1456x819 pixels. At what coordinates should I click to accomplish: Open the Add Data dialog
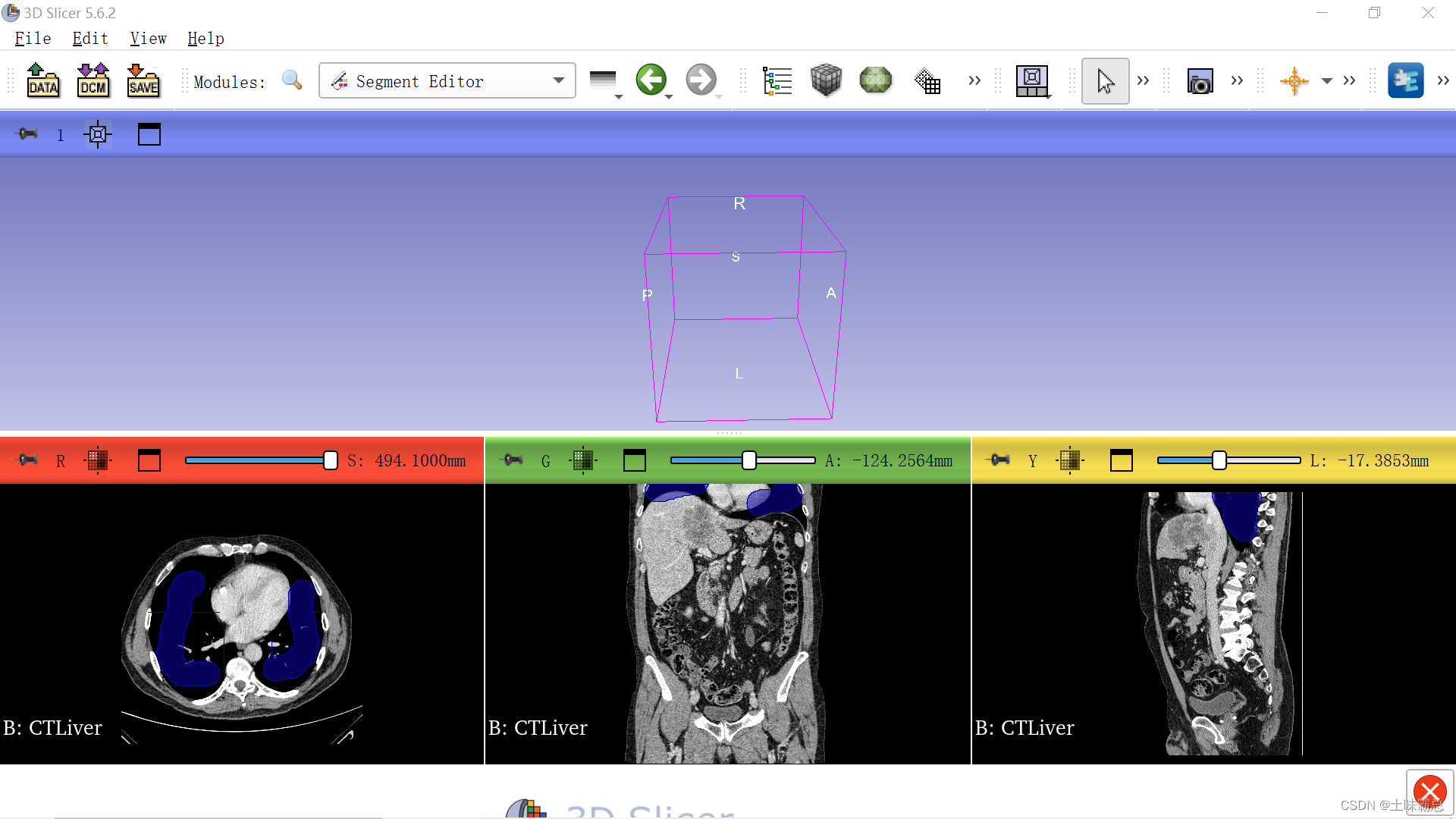tap(43, 80)
